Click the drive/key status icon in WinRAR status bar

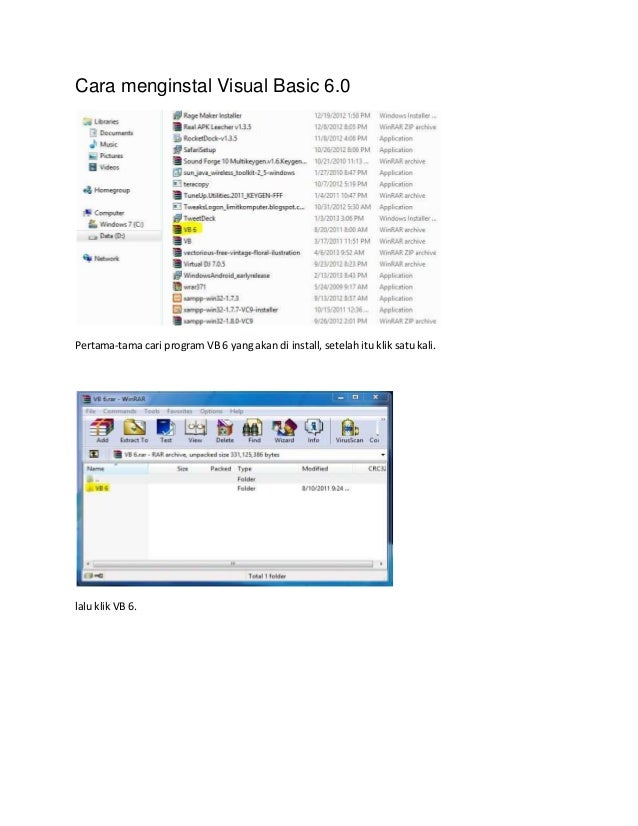tap(94, 576)
